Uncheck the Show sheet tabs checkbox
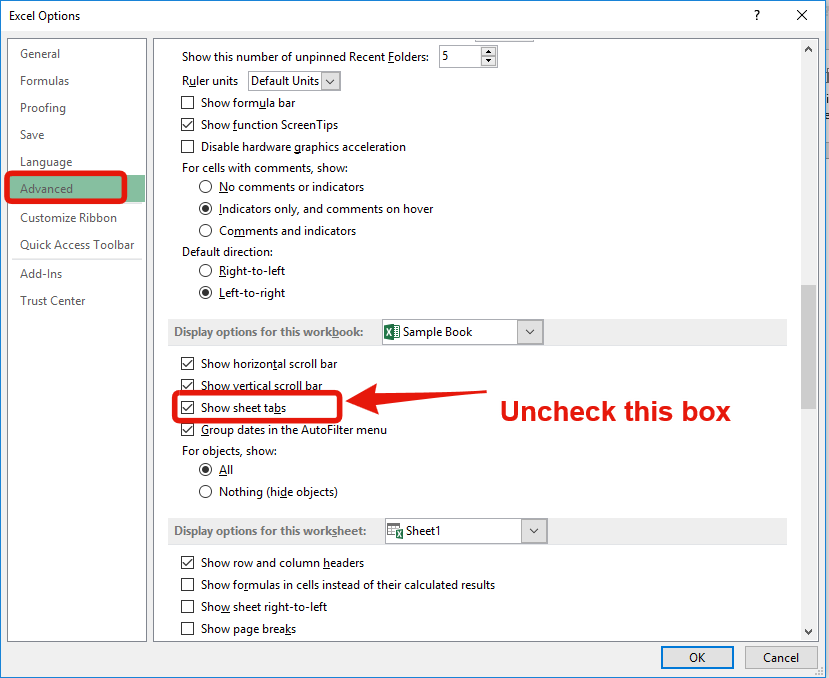Viewport: 829px width, 678px height. point(188,408)
